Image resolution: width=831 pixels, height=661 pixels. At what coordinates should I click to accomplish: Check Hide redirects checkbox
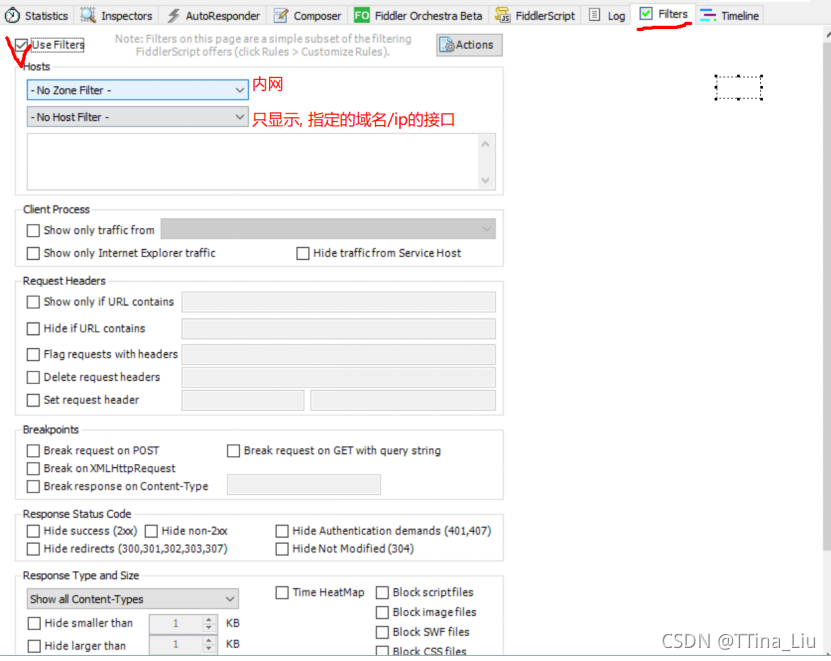click(x=33, y=549)
